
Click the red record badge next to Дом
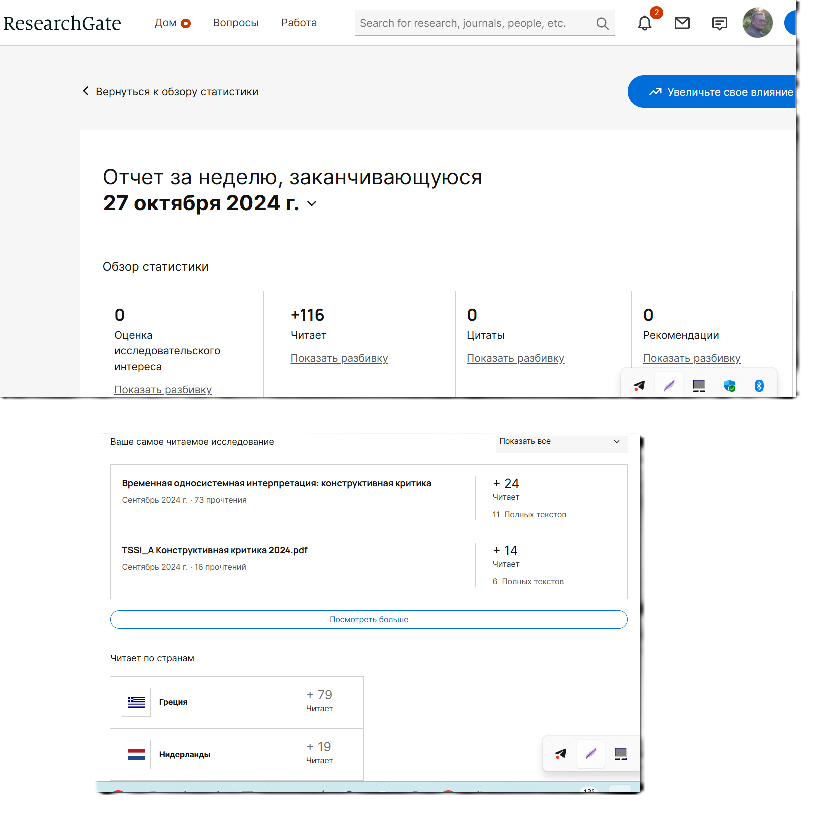click(x=186, y=24)
